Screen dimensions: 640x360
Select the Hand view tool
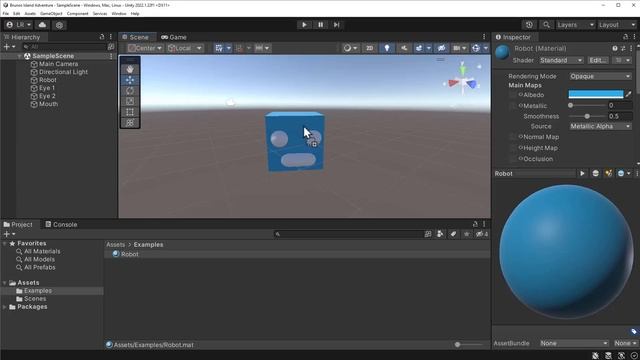(130, 69)
